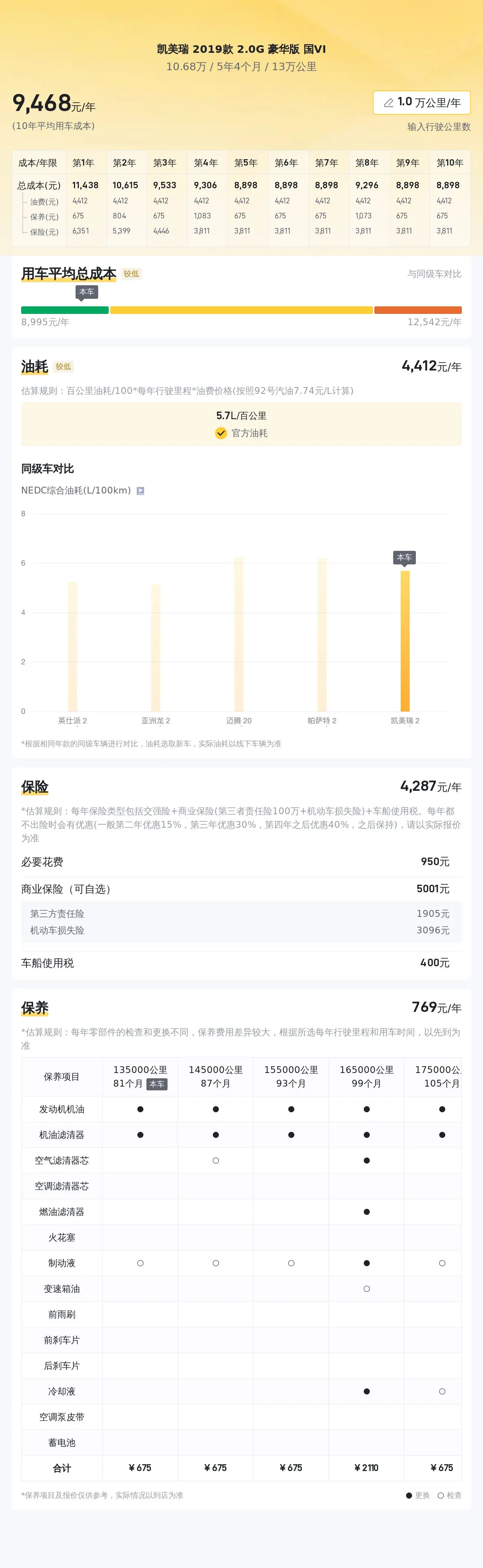The height and width of the screenshot is (1568, 483).
Task: Click the 本车 badge beside 81个月
Action: click(157, 1084)
